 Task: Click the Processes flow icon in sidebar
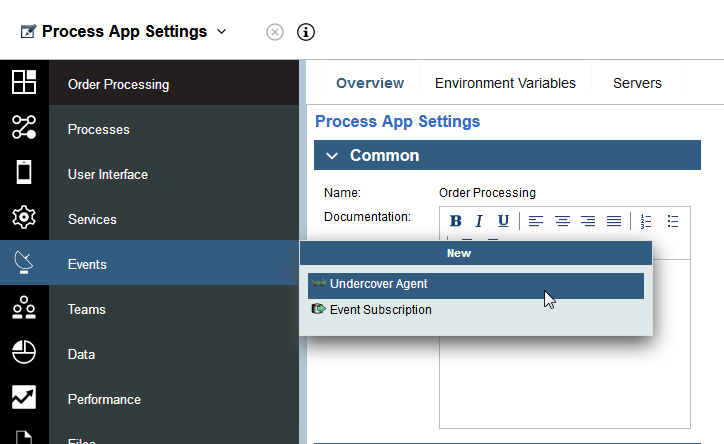tap(24, 128)
